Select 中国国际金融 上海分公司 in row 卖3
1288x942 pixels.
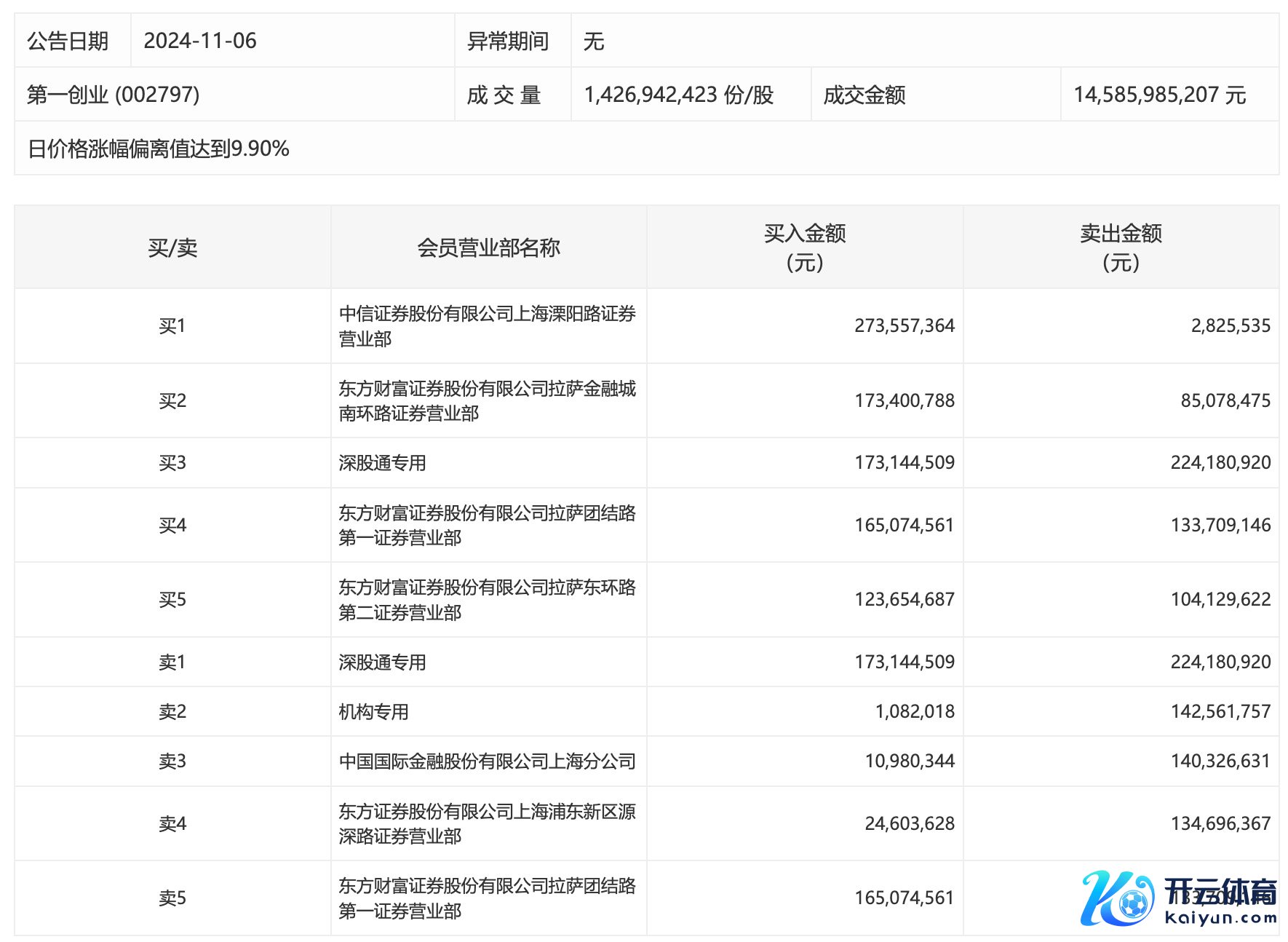(487, 761)
